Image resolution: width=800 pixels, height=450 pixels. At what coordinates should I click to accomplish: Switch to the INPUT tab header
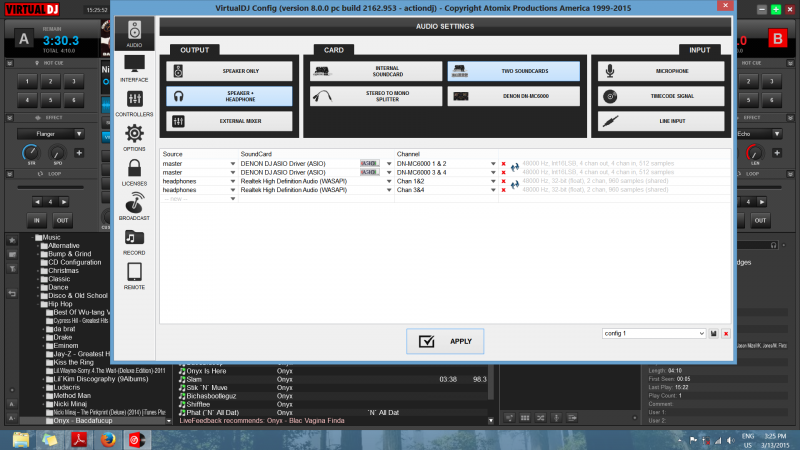(x=699, y=50)
